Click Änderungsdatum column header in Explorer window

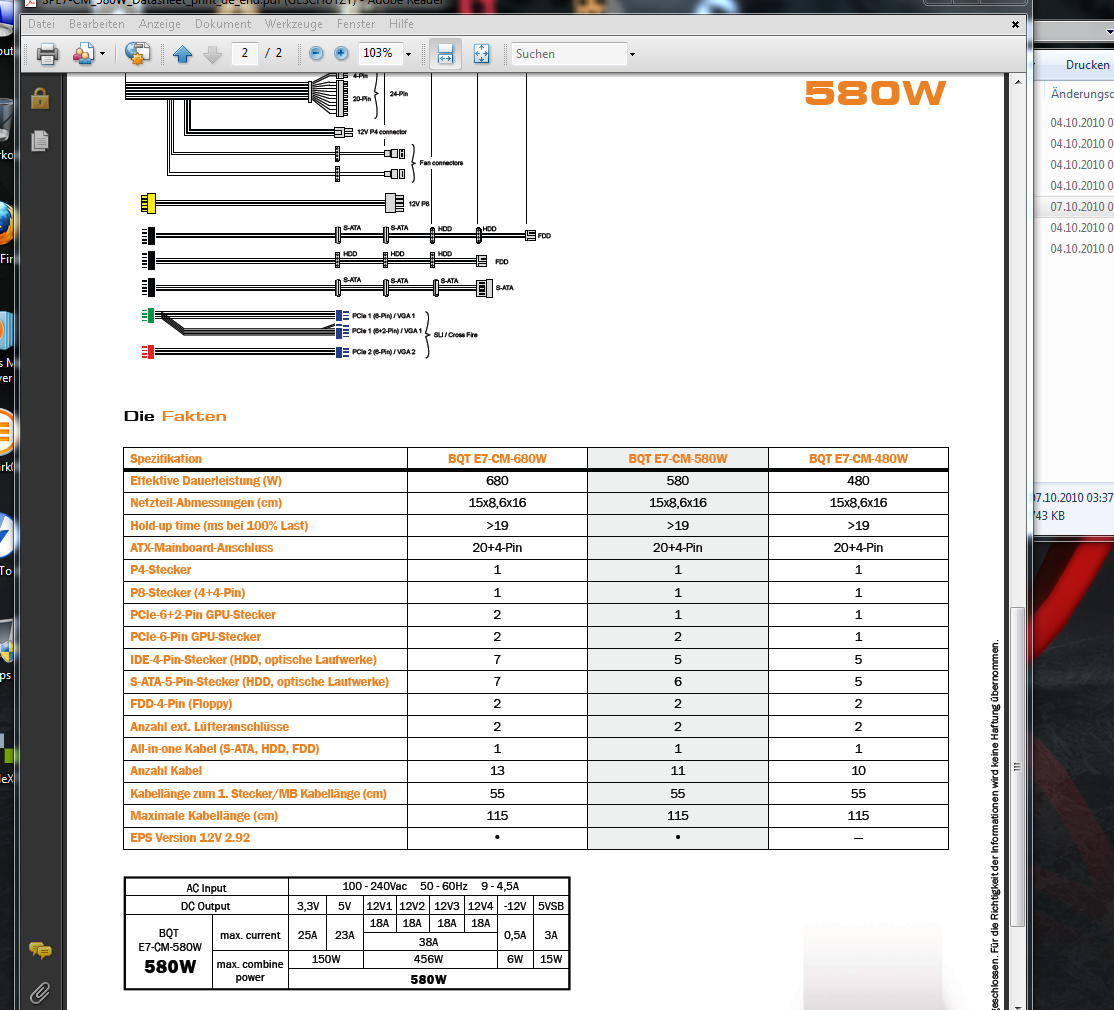tap(1081, 94)
